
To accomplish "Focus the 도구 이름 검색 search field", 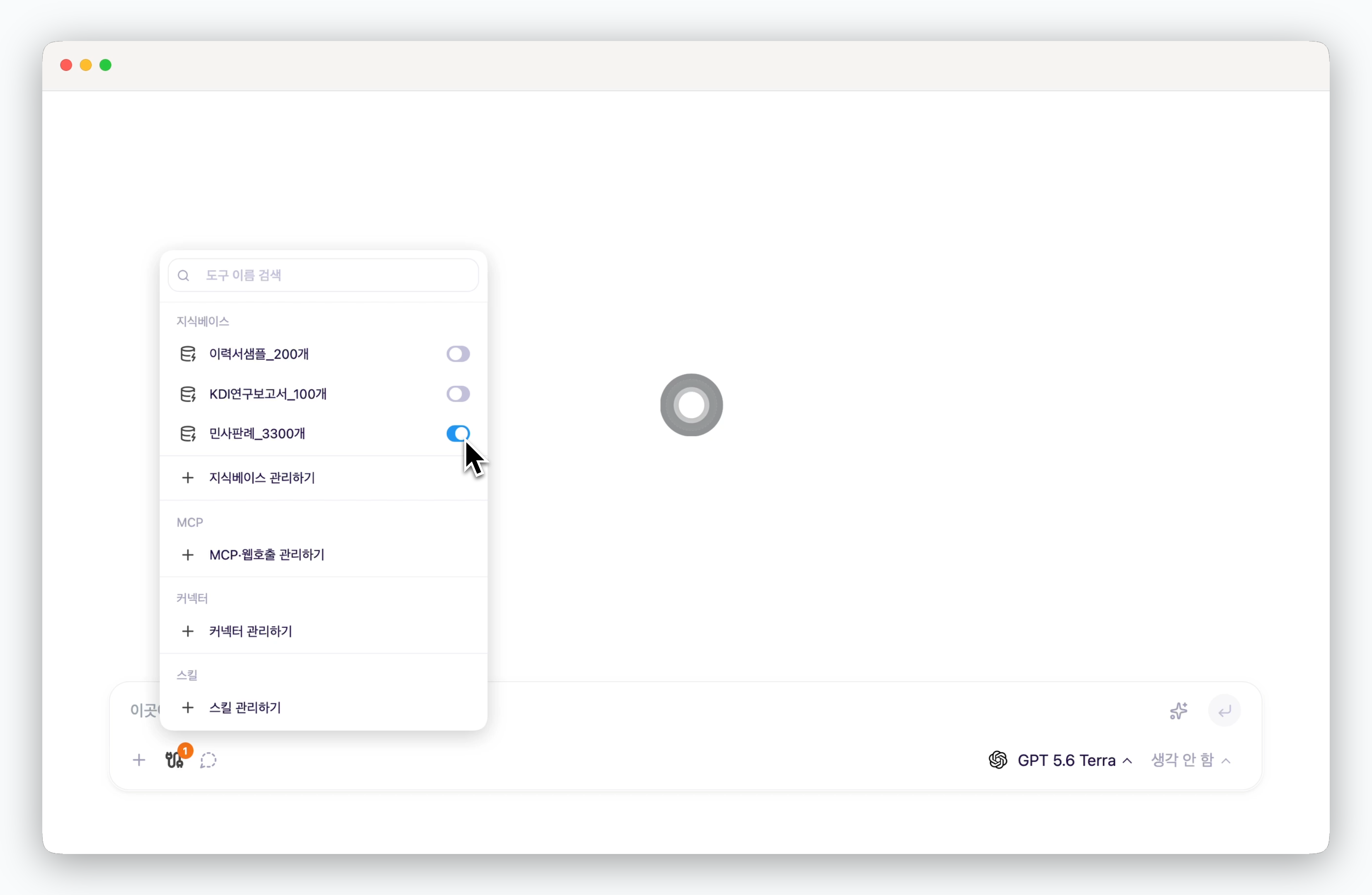I will 323,276.
